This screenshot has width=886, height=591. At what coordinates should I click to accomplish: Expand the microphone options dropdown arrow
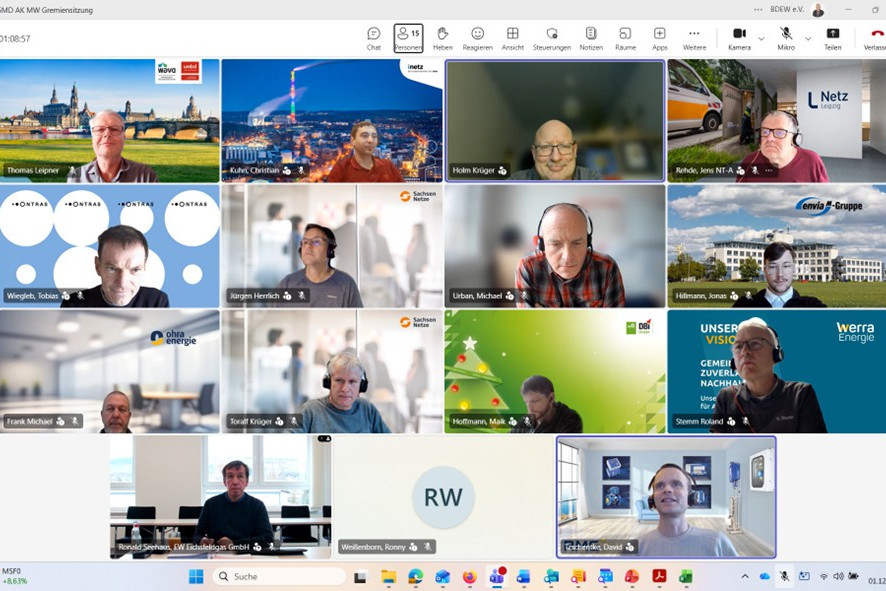[808, 38]
